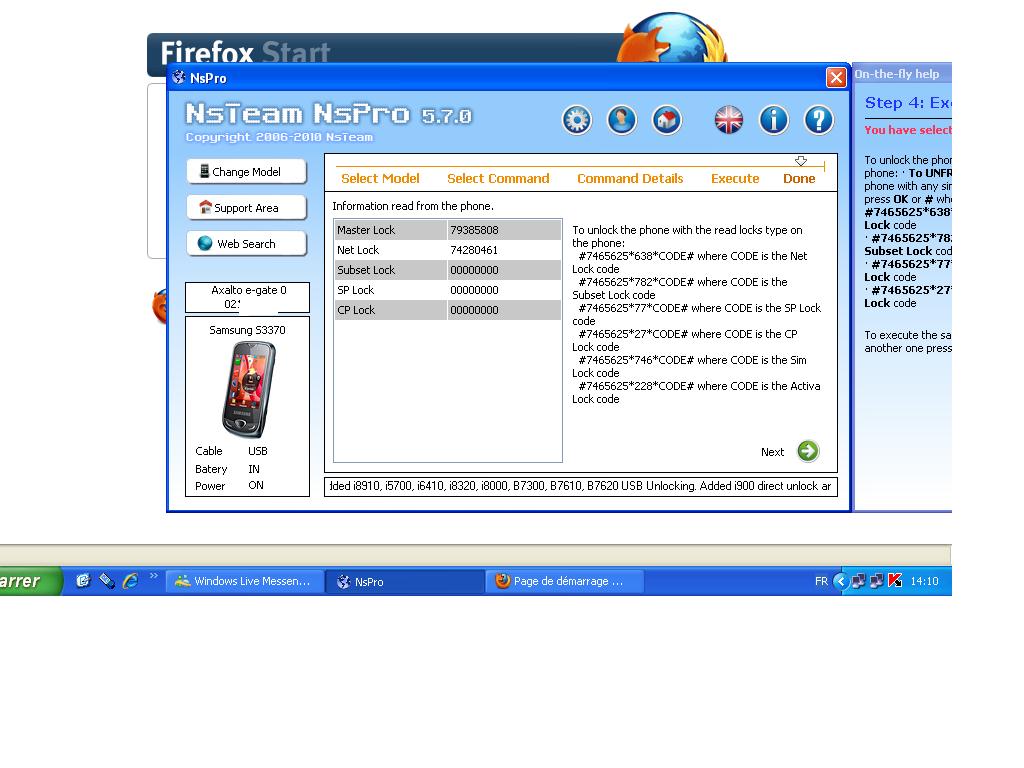The width and height of the screenshot is (1024, 768).
Task: Go to the Done step
Action: (799, 178)
